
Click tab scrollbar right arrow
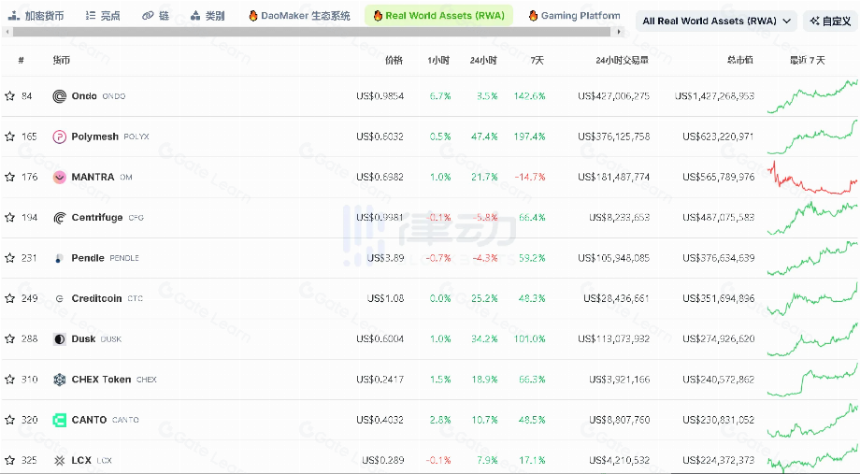(619, 32)
